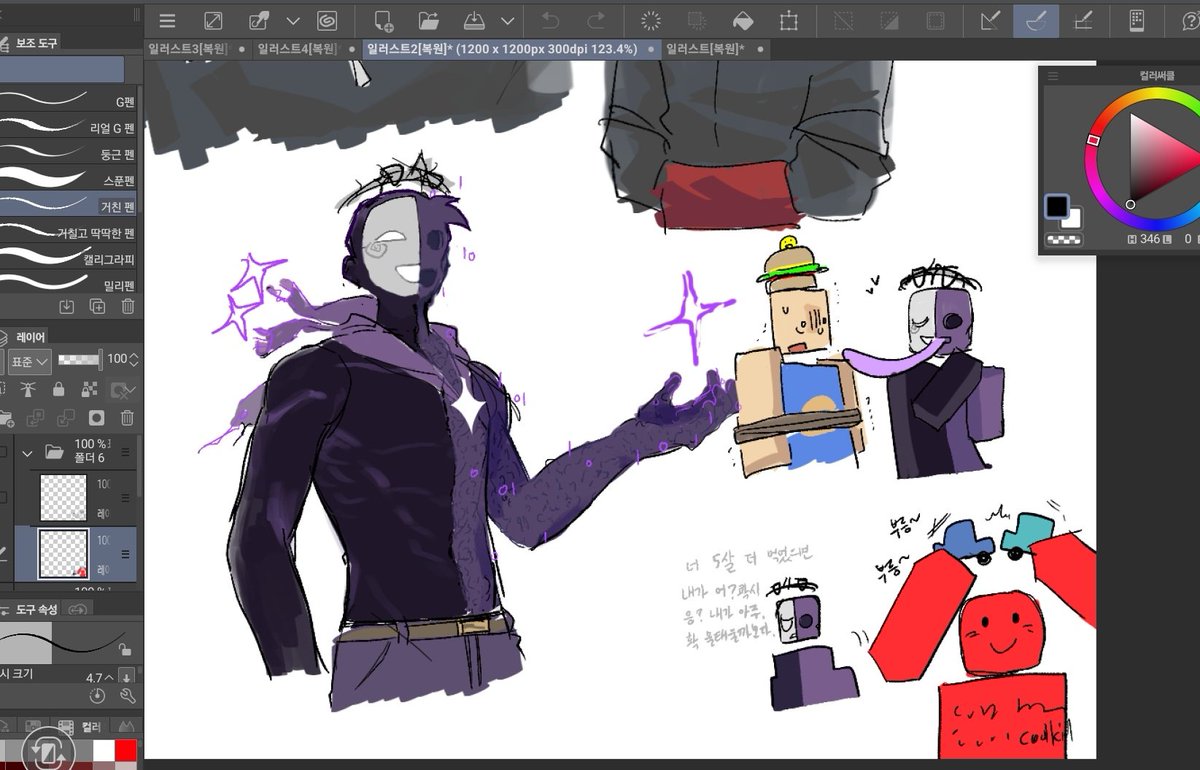The height and width of the screenshot is (770, 1200).
Task: Click the scale/rotate transform icon
Action: point(789,20)
